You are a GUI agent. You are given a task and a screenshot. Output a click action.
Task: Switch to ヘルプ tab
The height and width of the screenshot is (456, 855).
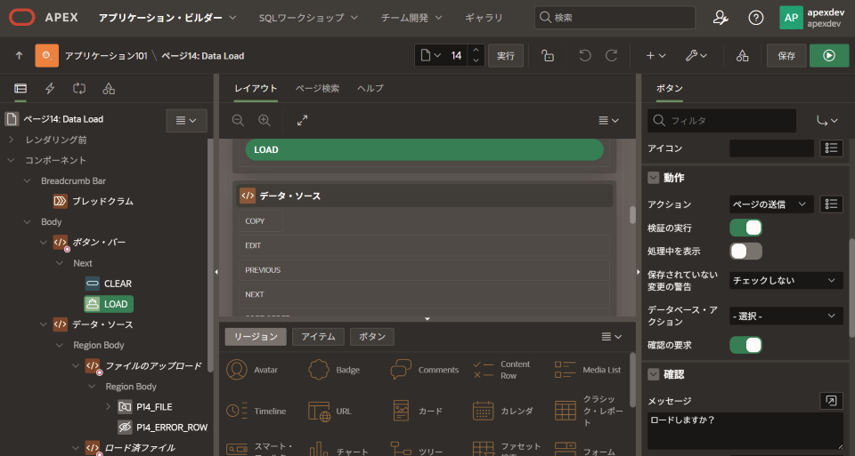[x=370, y=88]
